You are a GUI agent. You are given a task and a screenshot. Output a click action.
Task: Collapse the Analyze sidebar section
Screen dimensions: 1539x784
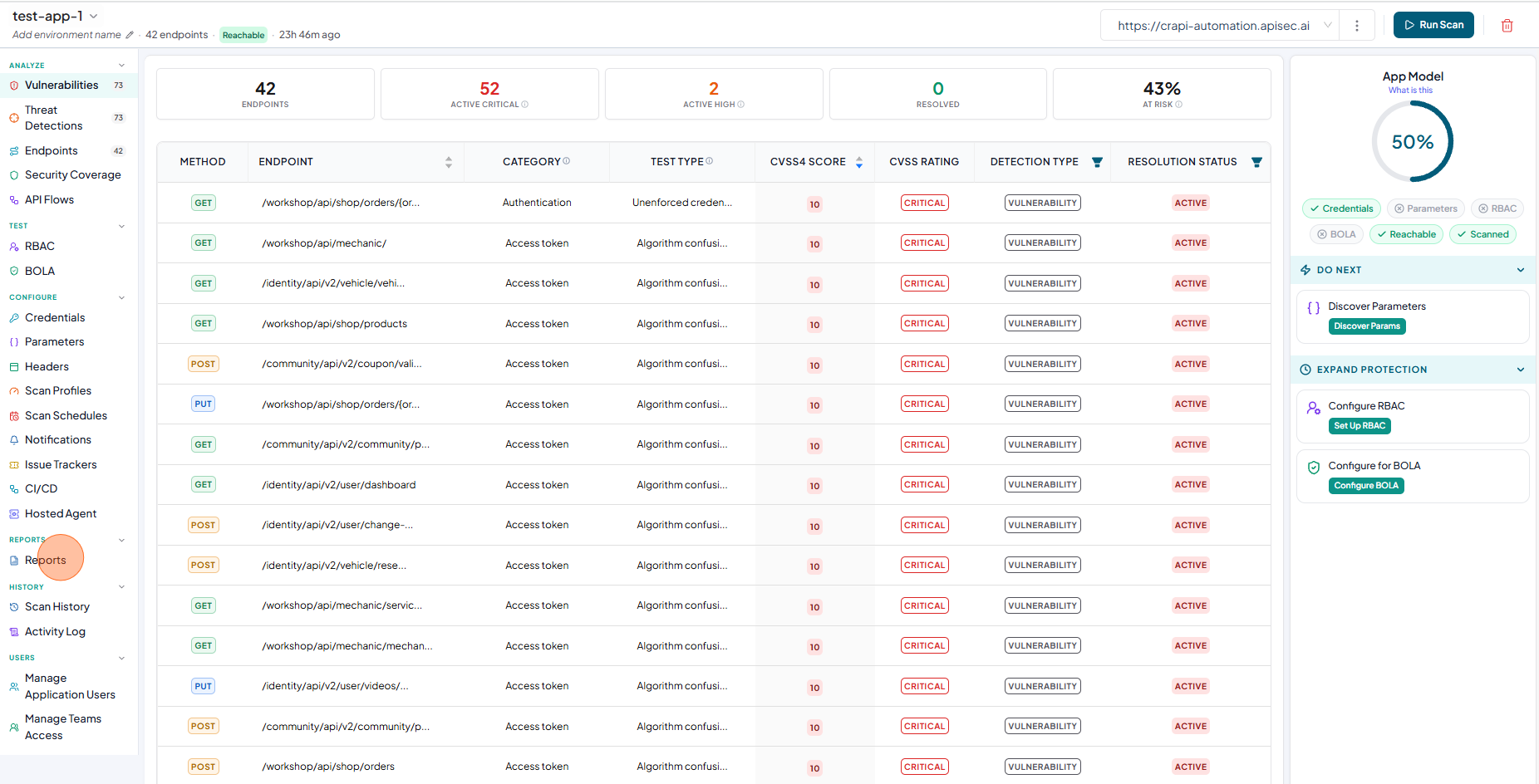(121, 65)
